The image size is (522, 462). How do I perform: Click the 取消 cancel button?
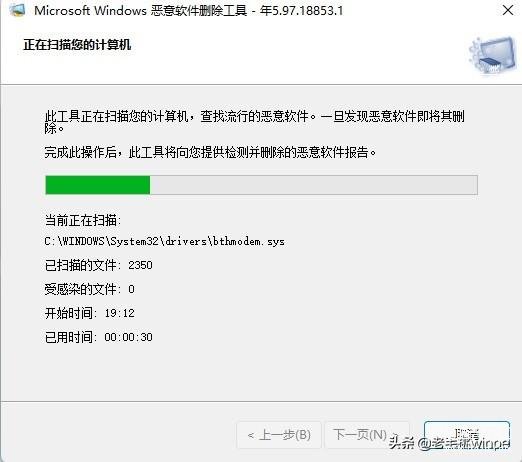(467, 434)
